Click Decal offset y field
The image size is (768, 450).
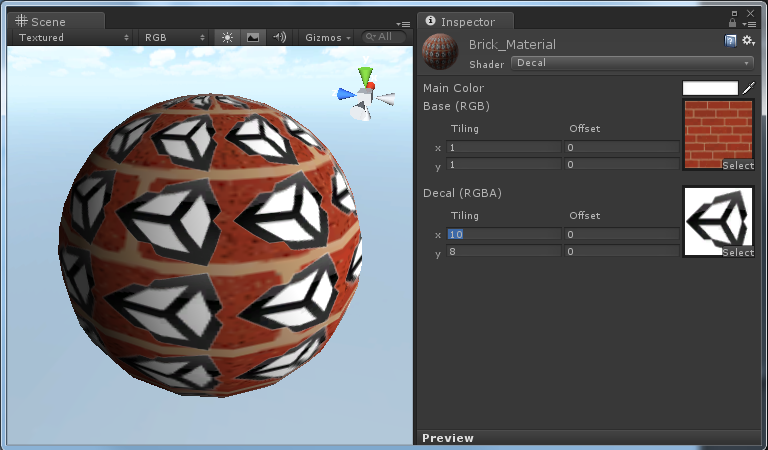(x=622, y=251)
